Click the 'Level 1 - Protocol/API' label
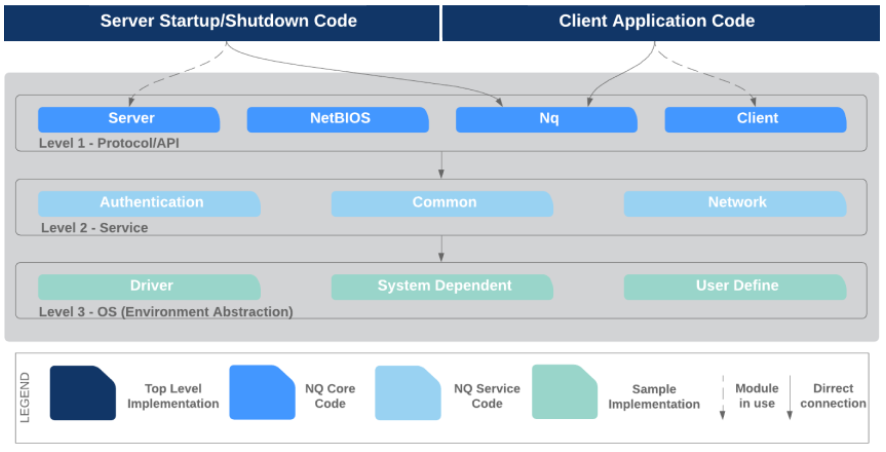This screenshot has width=886, height=452. pos(109,143)
